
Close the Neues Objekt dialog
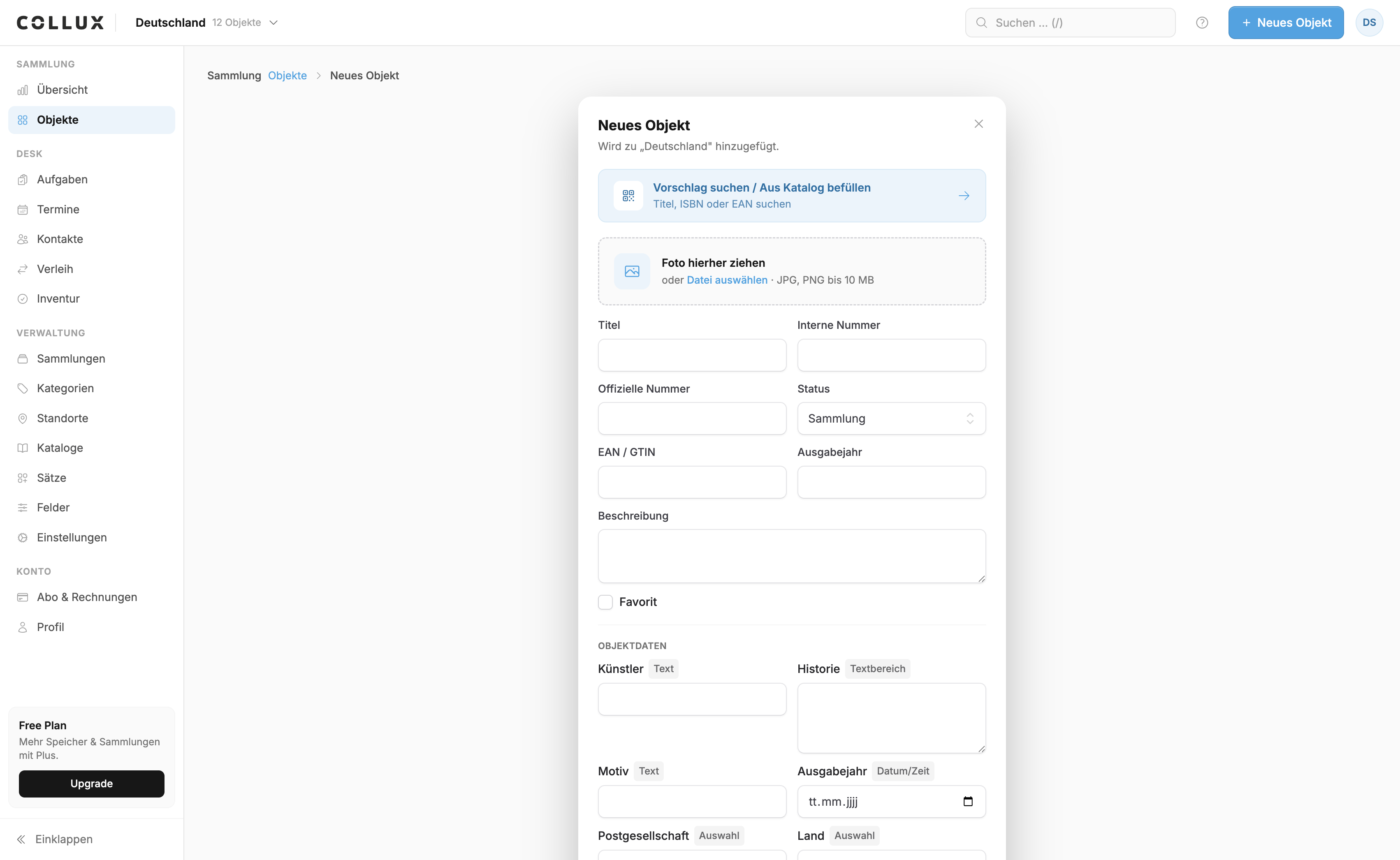pos(978,124)
